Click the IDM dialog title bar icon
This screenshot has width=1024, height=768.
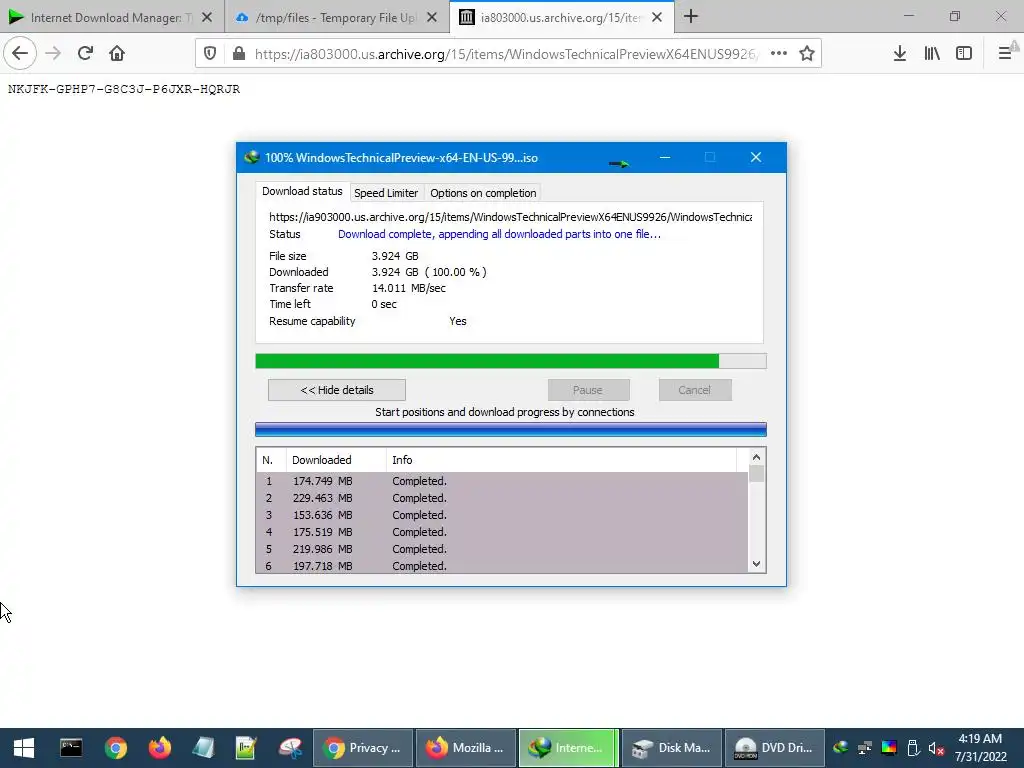tap(251, 157)
